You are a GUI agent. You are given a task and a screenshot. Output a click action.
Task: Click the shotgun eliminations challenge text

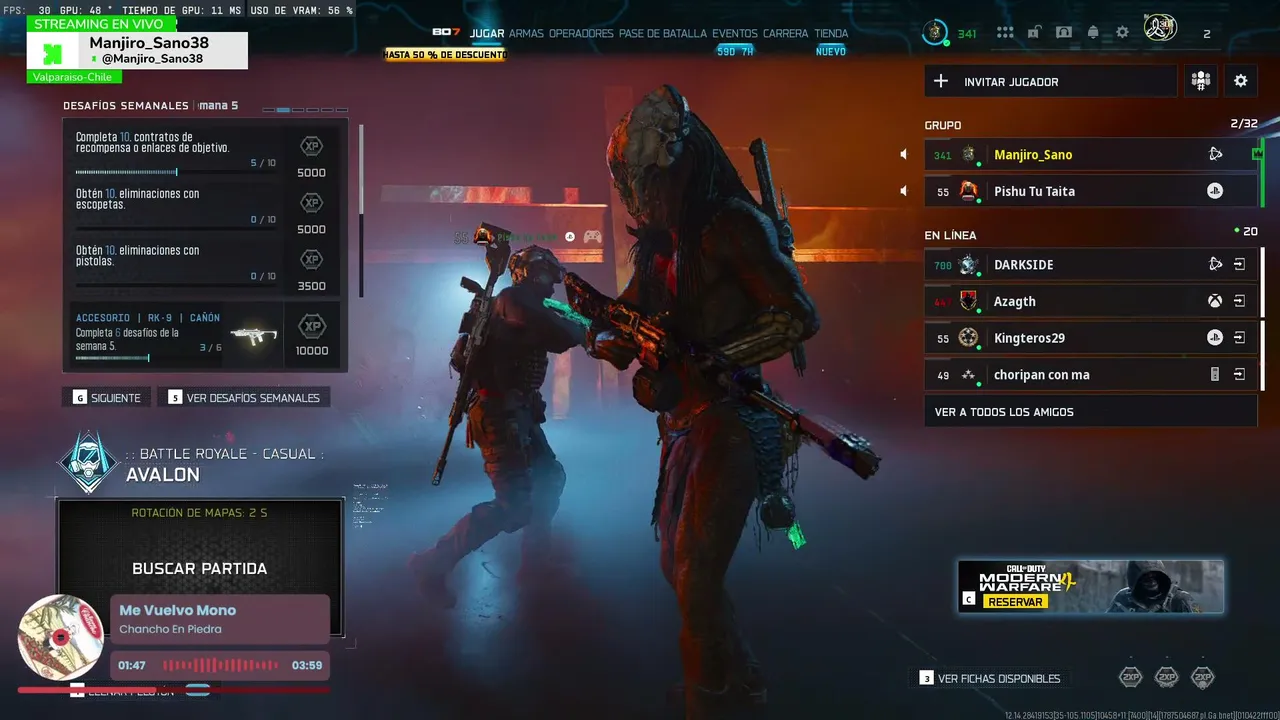click(x=138, y=199)
